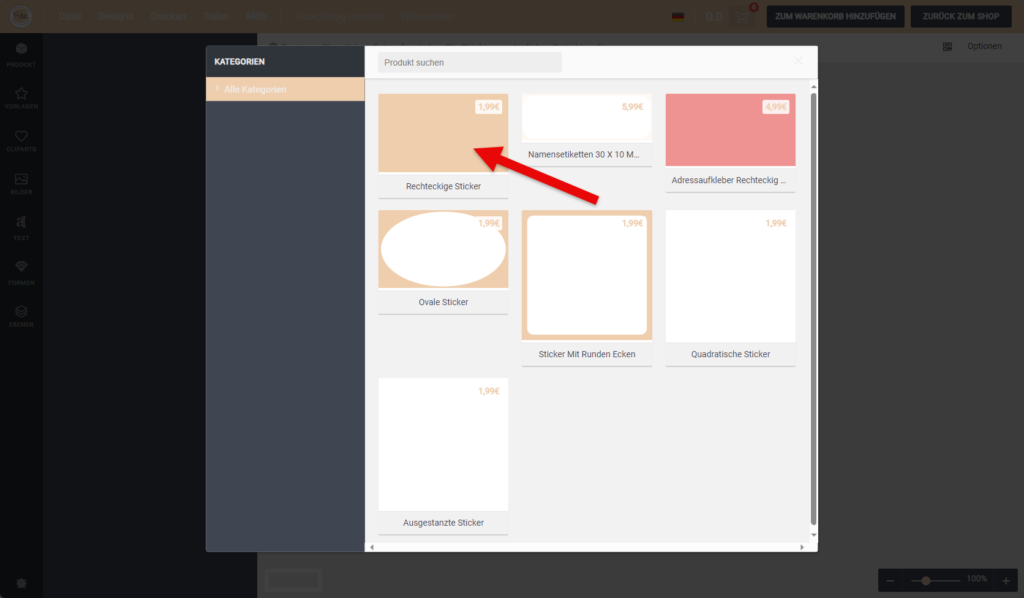Select the Cliparts heart icon

21,140
